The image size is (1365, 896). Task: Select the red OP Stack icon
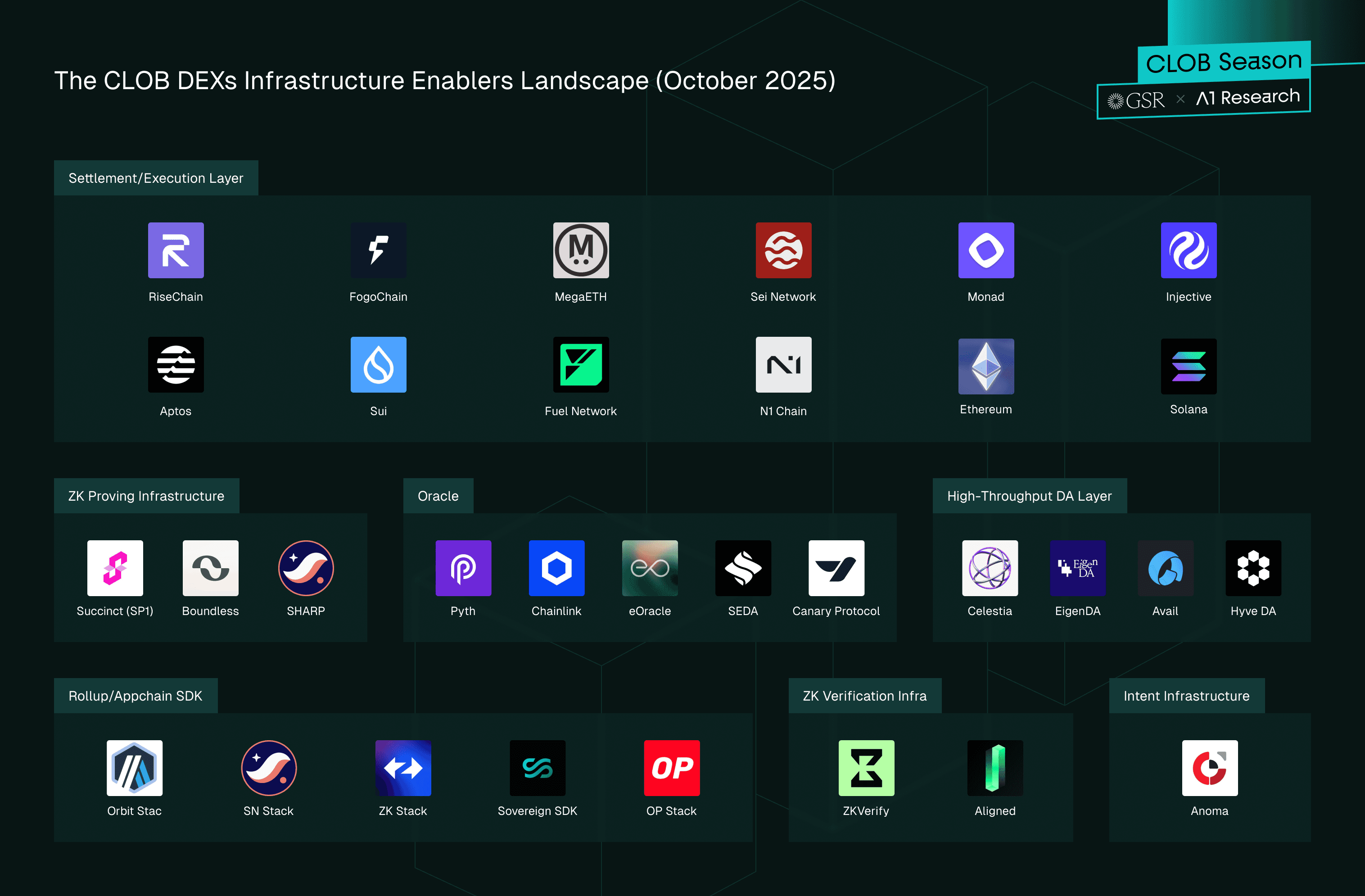tap(672, 768)
